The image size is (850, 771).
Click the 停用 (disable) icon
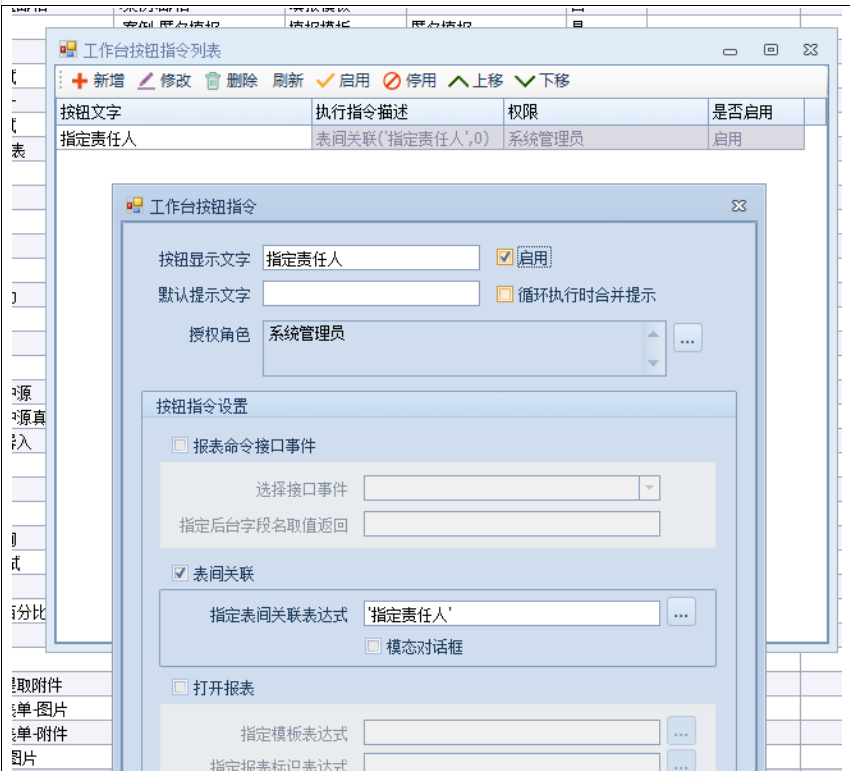(x=392, y=81)
